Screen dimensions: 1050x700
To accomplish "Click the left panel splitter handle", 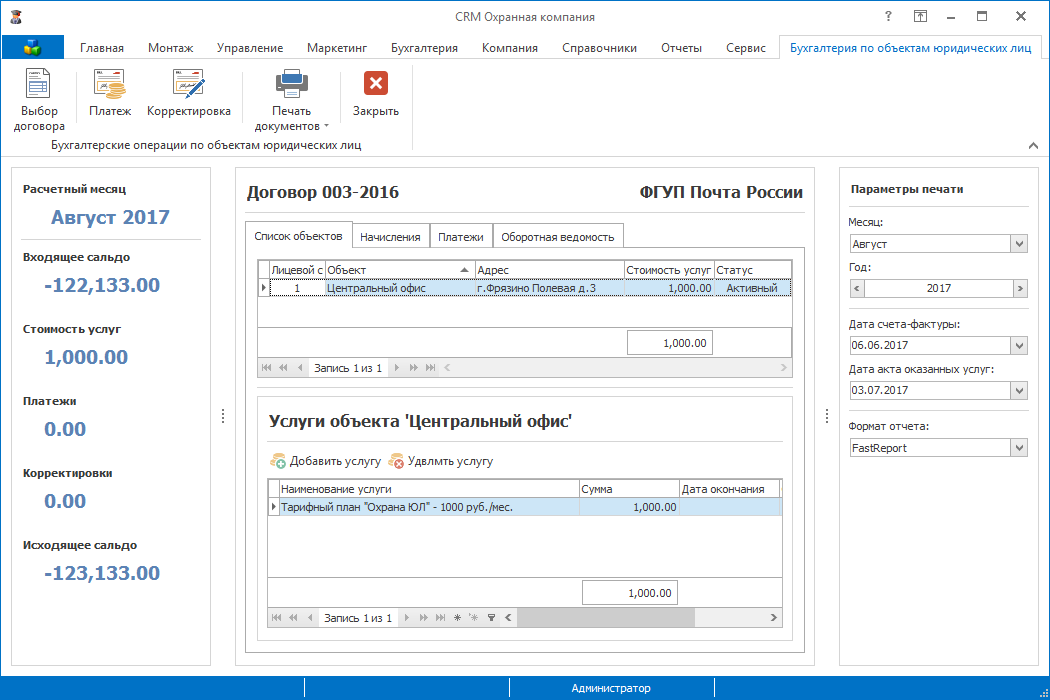I will (x=223, y=417).
